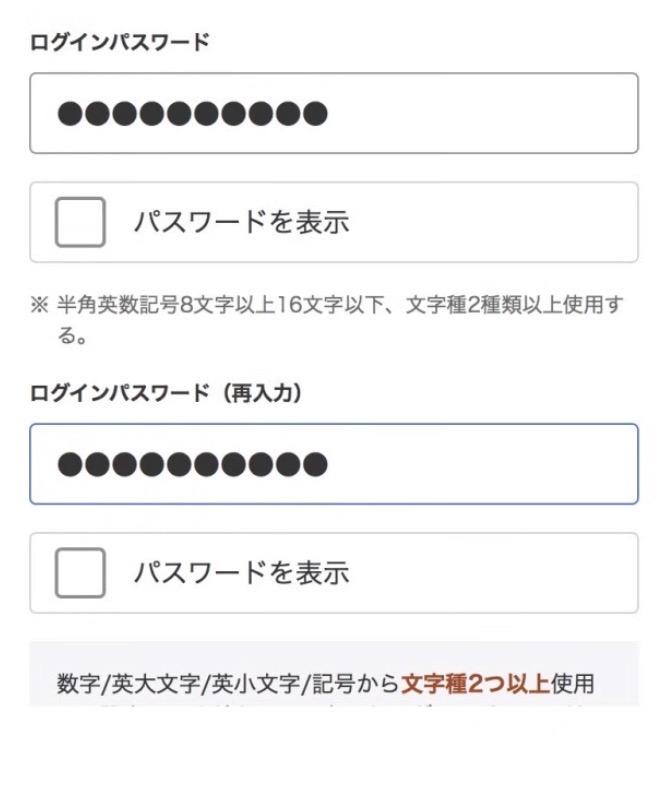Check the パスワードを表示 checkbox below the re-entry field
The height and width of the screenshot is (795, 666).
(x=80, y=573)
